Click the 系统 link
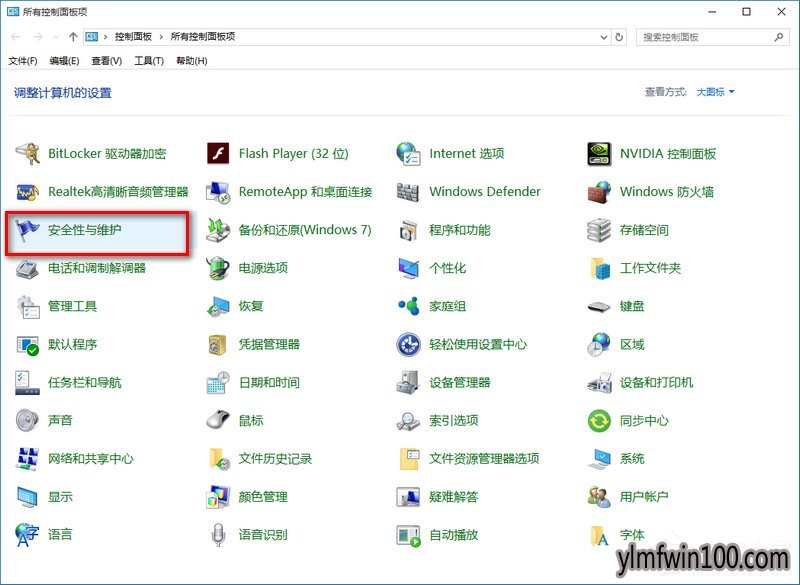This screenshot has height=585, width=800. coord(632,459)
